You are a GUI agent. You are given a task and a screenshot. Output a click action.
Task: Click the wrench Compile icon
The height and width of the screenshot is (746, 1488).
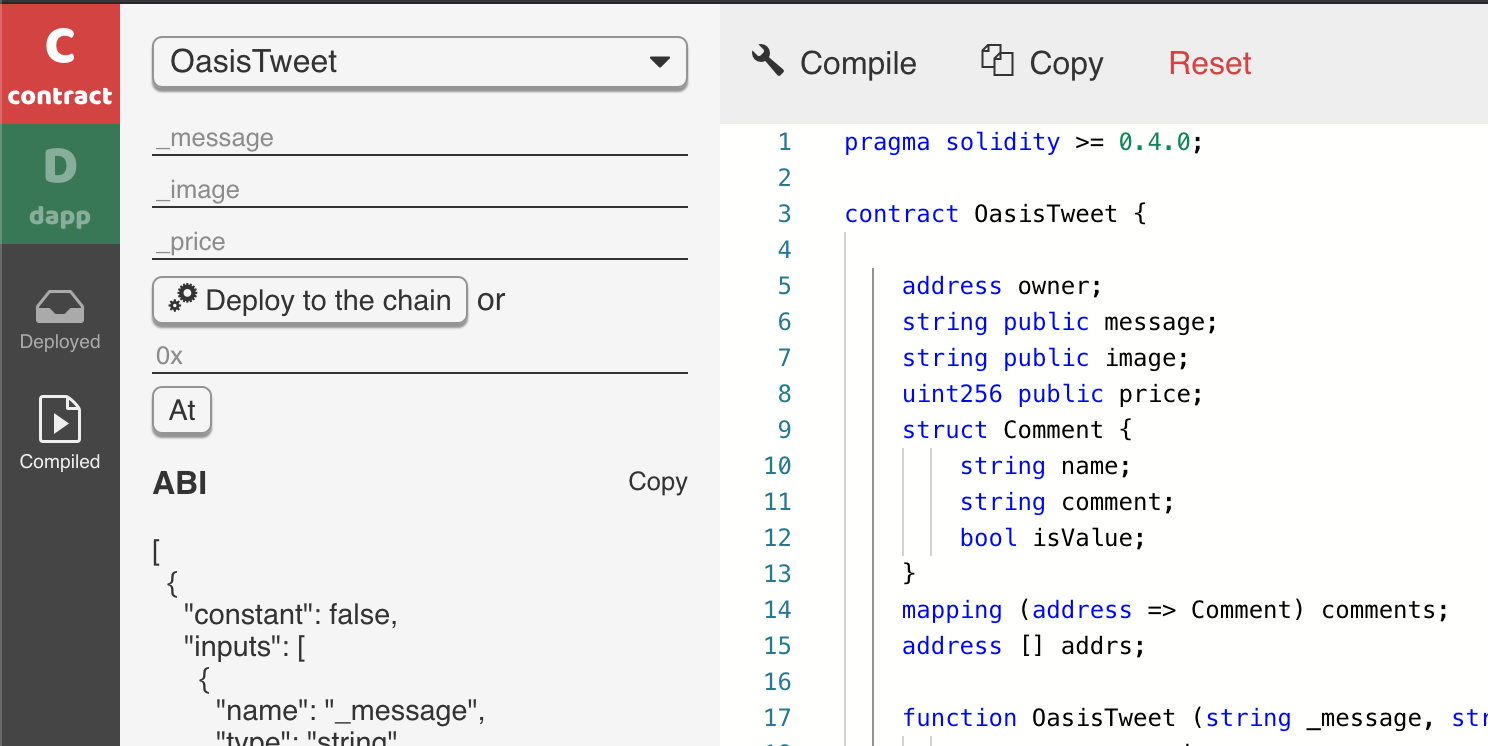pos(768,61)
